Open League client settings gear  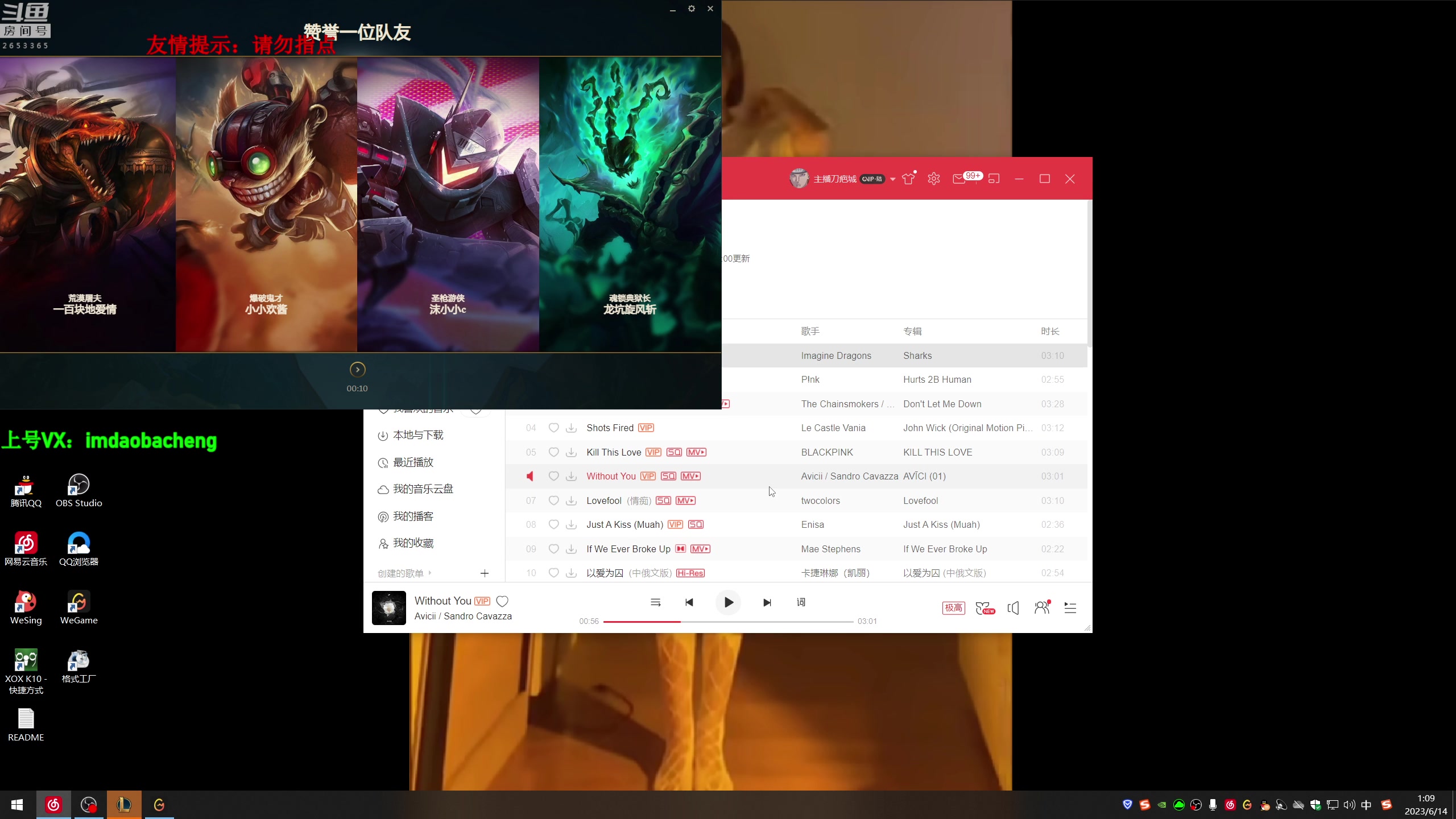click(x=692, y=9)
